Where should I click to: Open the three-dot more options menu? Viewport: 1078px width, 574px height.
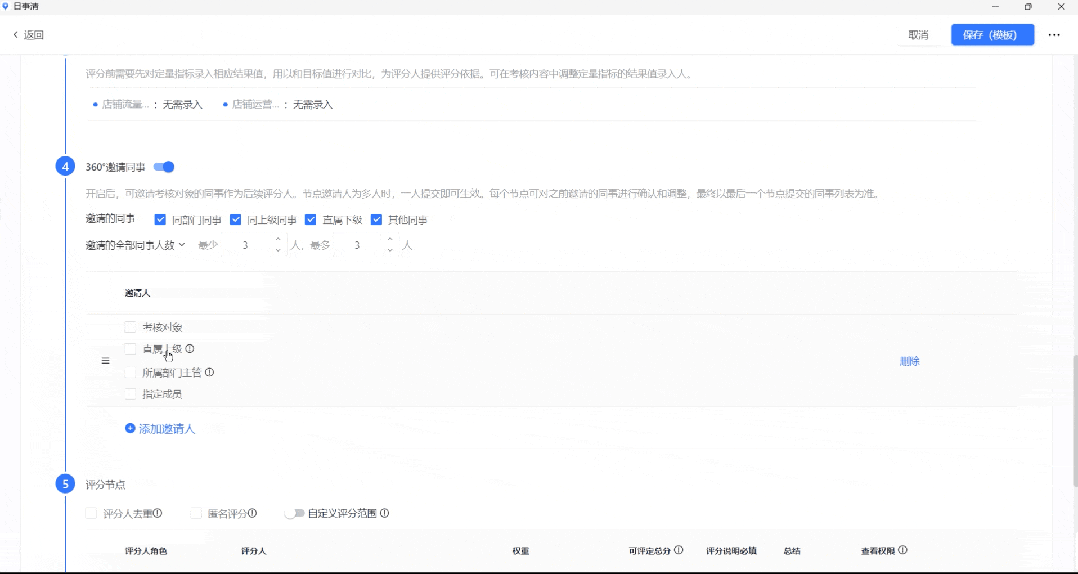[x=1054, y=35]
